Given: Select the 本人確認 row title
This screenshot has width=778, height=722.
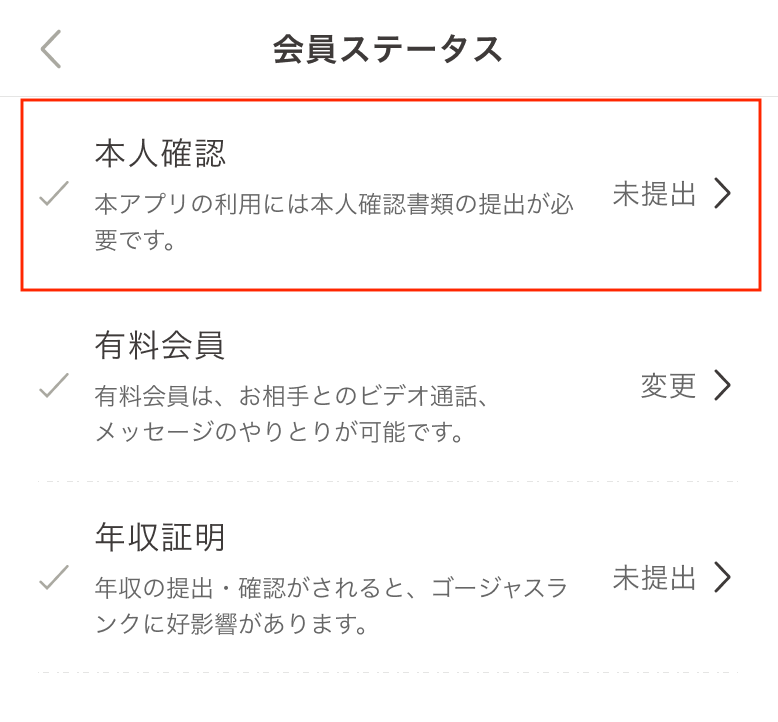Looking at the screenshot, I should tap(160, 153).
